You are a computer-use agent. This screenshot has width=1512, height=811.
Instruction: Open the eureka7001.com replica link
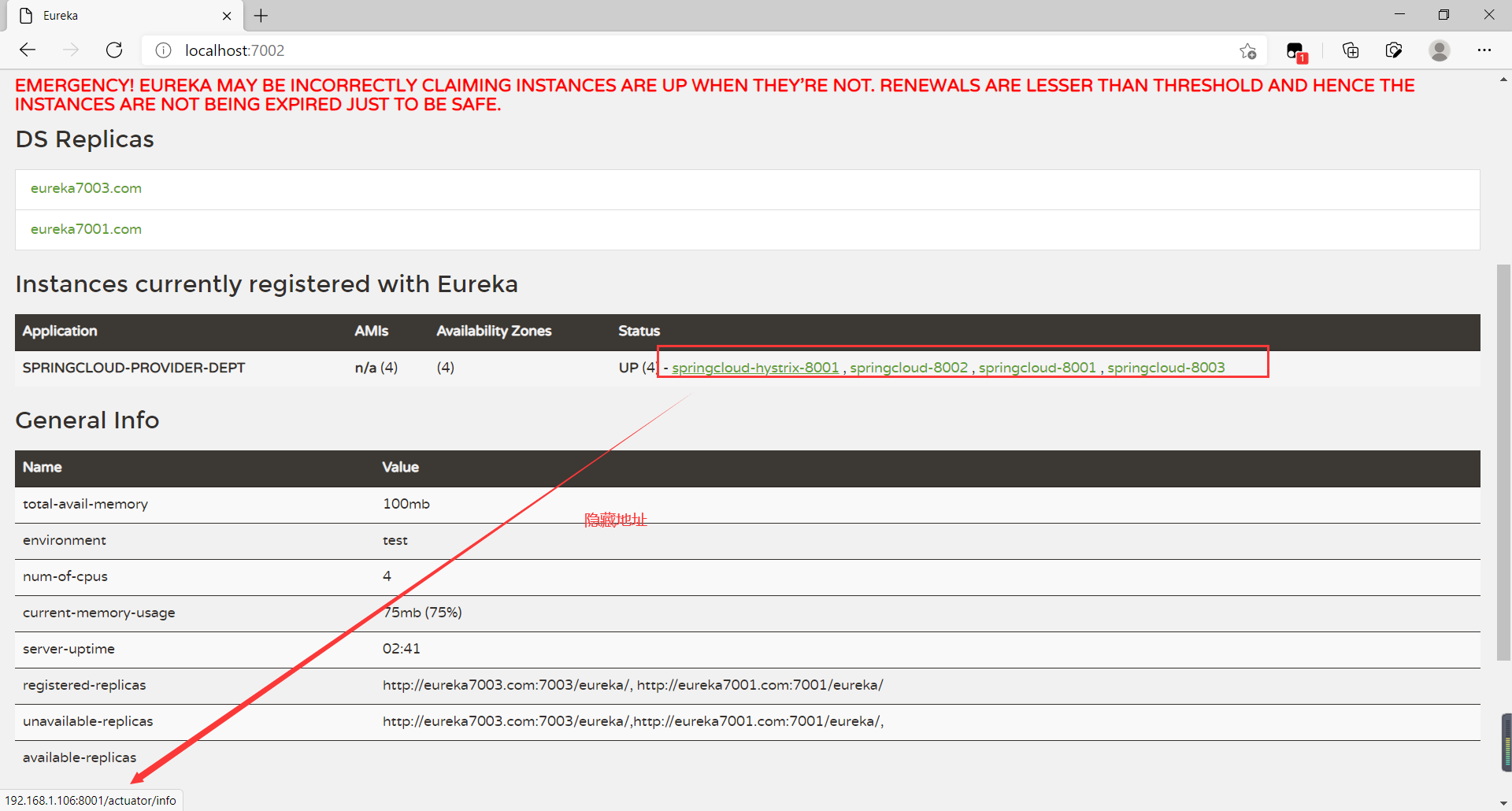(x=87, y=229)
